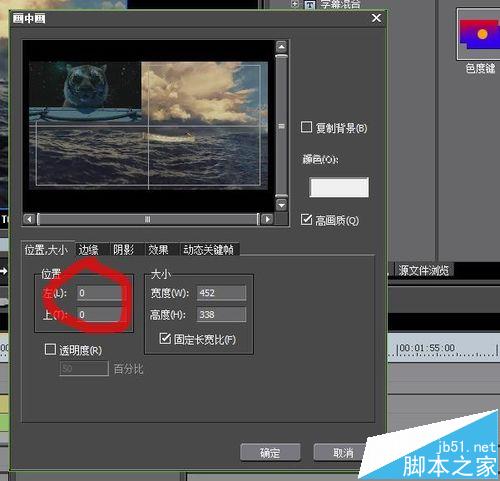Enable the 复制背景(B) checkbox
Image resolution: width=500 pixels, height=481 pixels.
point(306,127)
